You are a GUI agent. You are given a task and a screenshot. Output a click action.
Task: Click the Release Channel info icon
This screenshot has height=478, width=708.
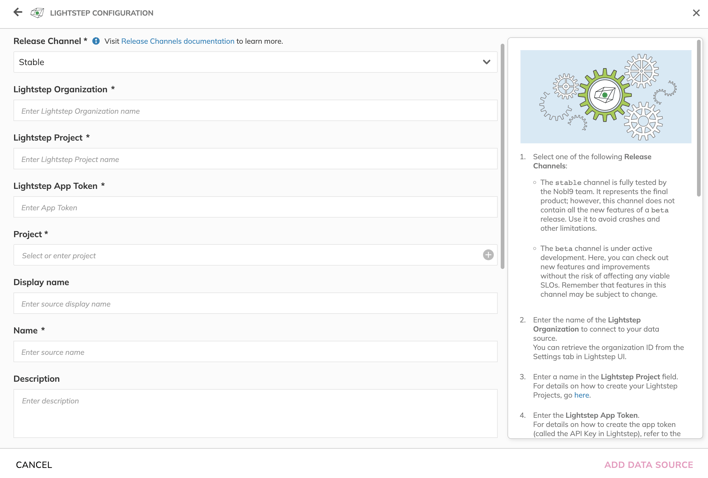coord(96,41)
